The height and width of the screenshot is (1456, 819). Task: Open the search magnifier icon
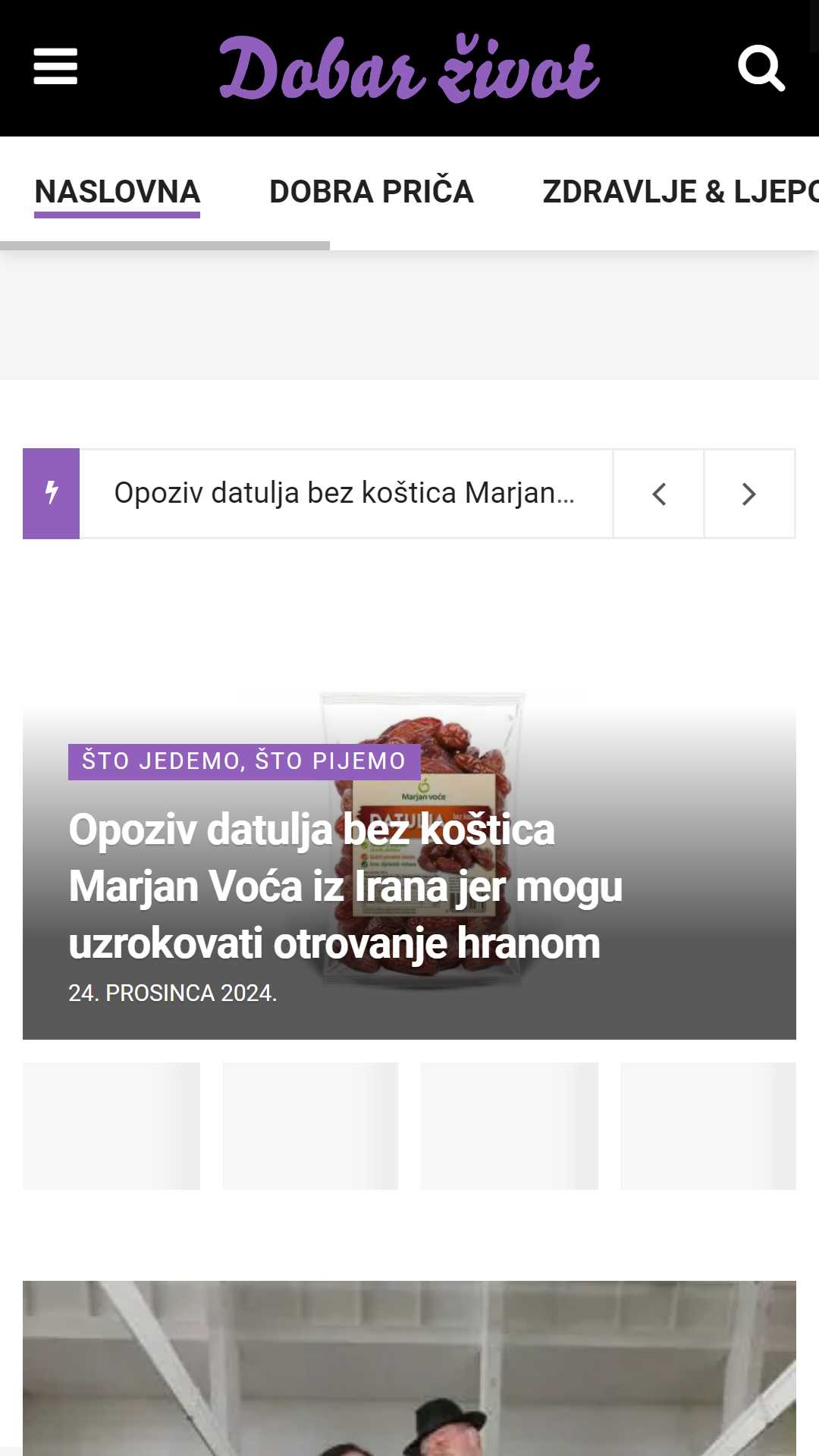(761, 68)
